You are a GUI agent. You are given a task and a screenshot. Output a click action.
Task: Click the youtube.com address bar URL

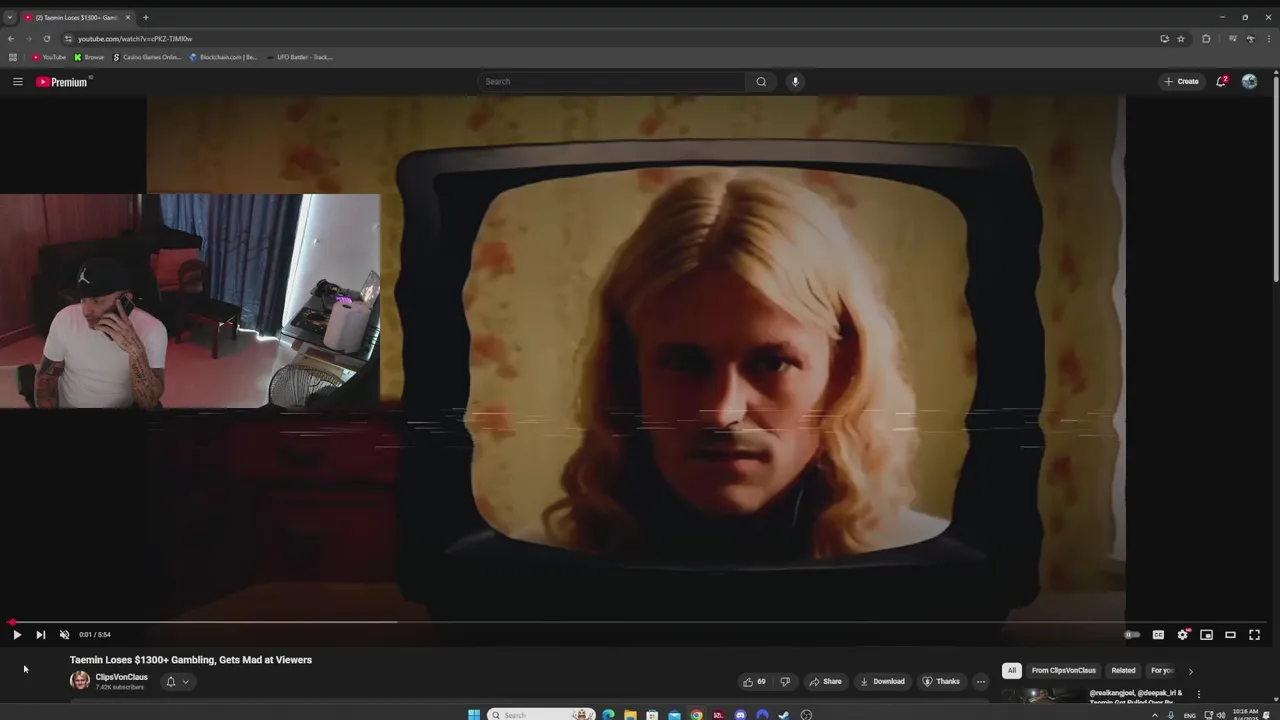coord(135,38)
